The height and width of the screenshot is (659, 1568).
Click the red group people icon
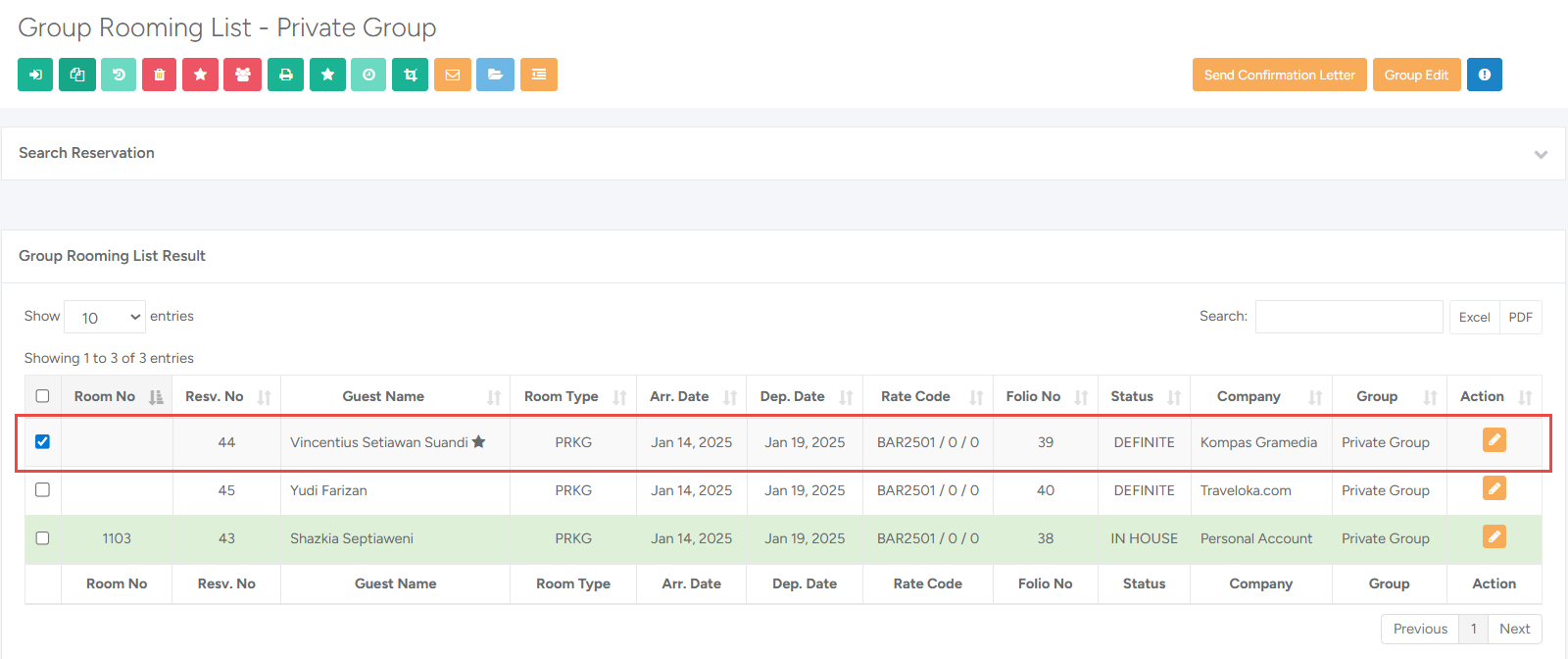pyautogui.click(x=242, y=75)
